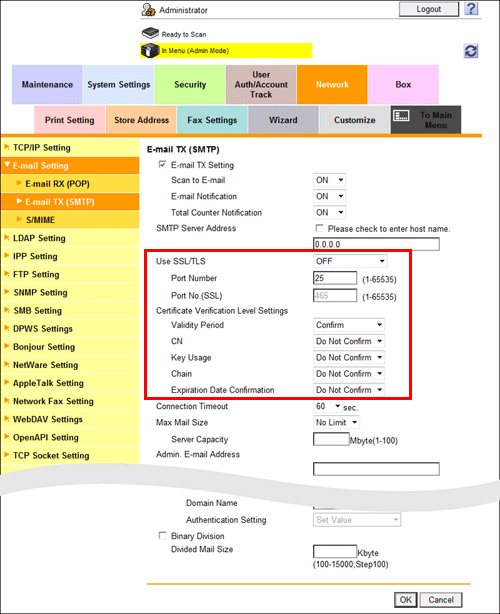Open the Use SSL/TLS dropdown

tap(350, 261)
